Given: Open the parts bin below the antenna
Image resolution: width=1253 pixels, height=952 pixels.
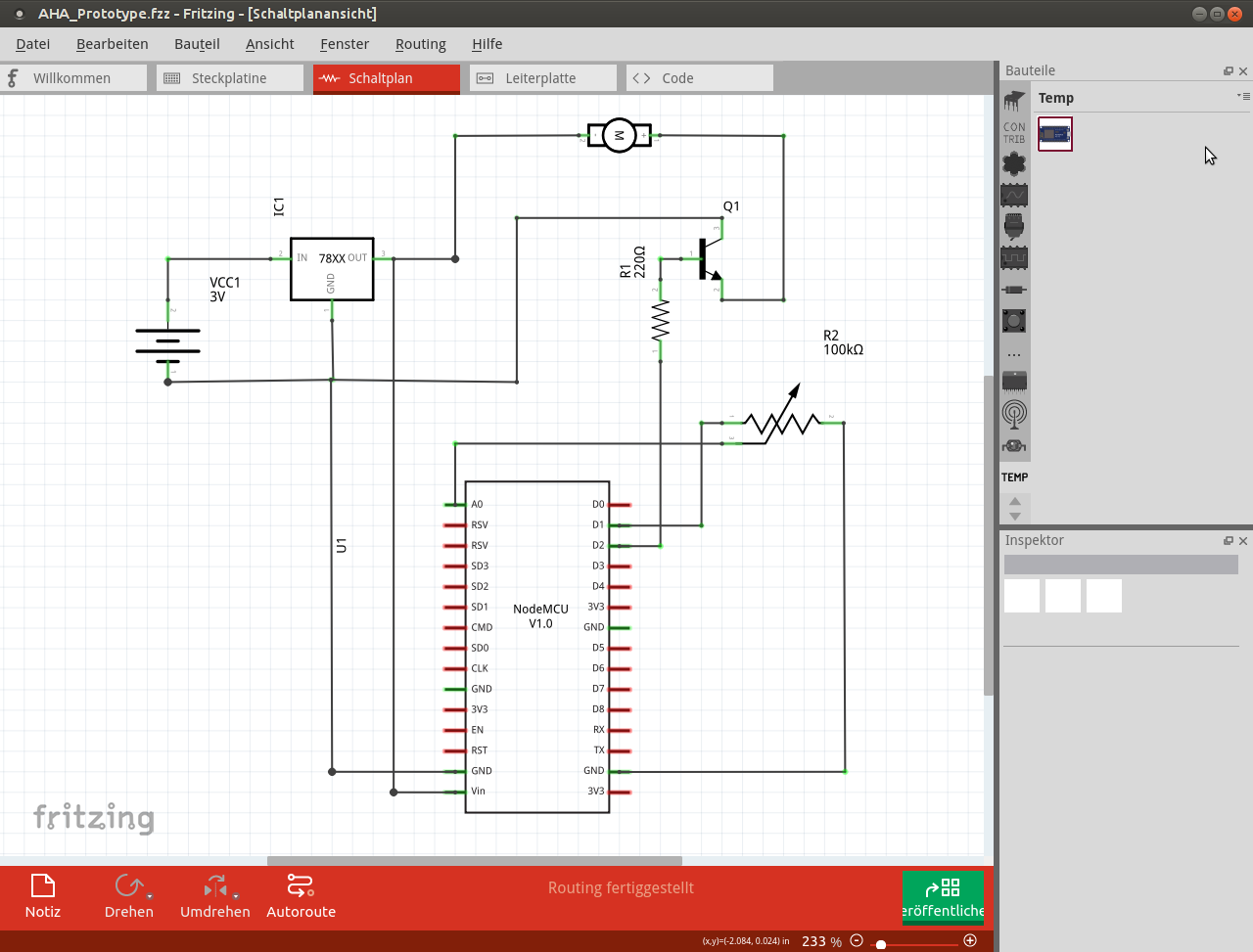Looking at the screenshot, I should pyautogui.click(x=1014, y=446).
